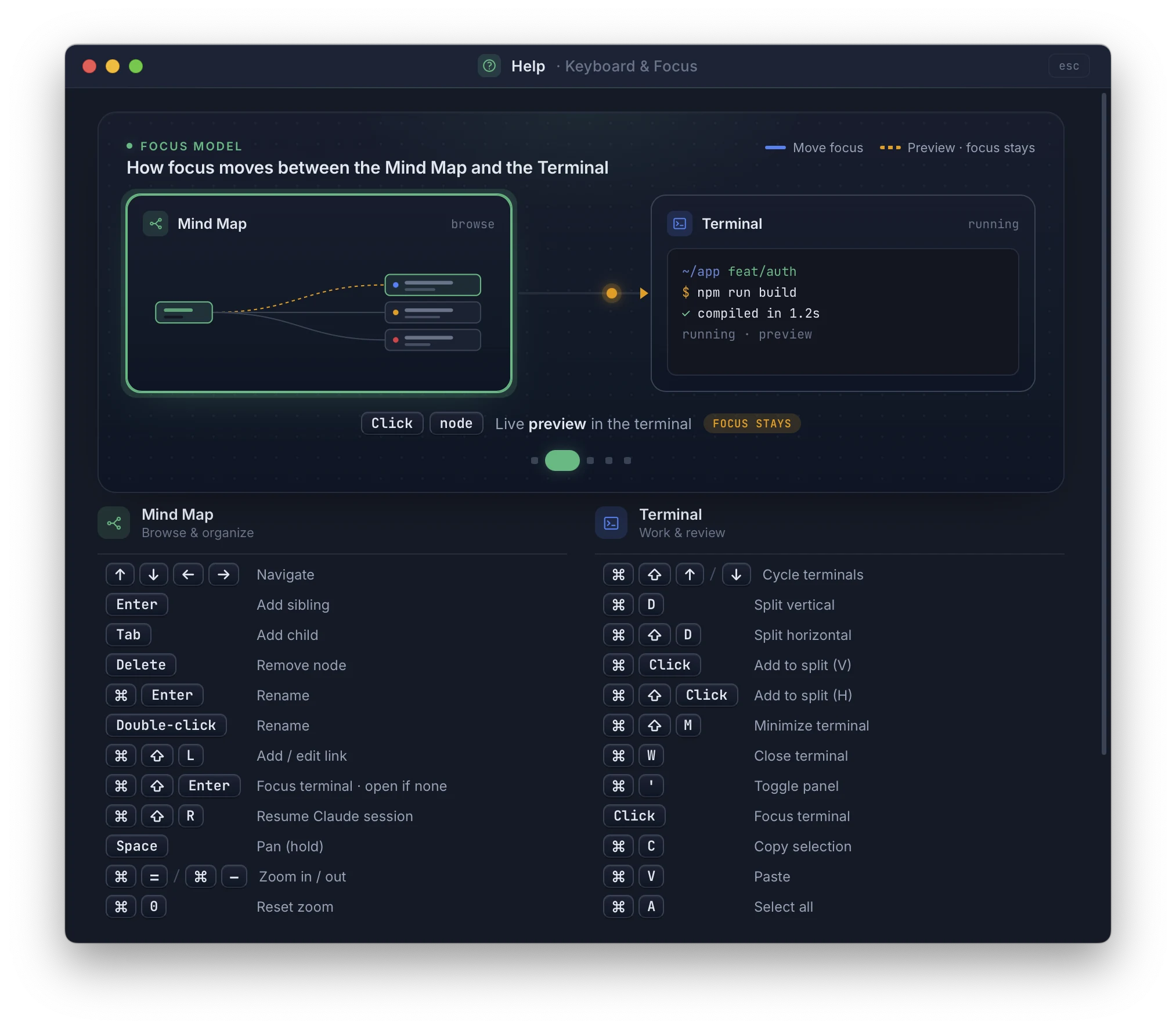Click the M key for Minimize terminal
This screenshot has height=1029, width=1176.
(688, 725)
